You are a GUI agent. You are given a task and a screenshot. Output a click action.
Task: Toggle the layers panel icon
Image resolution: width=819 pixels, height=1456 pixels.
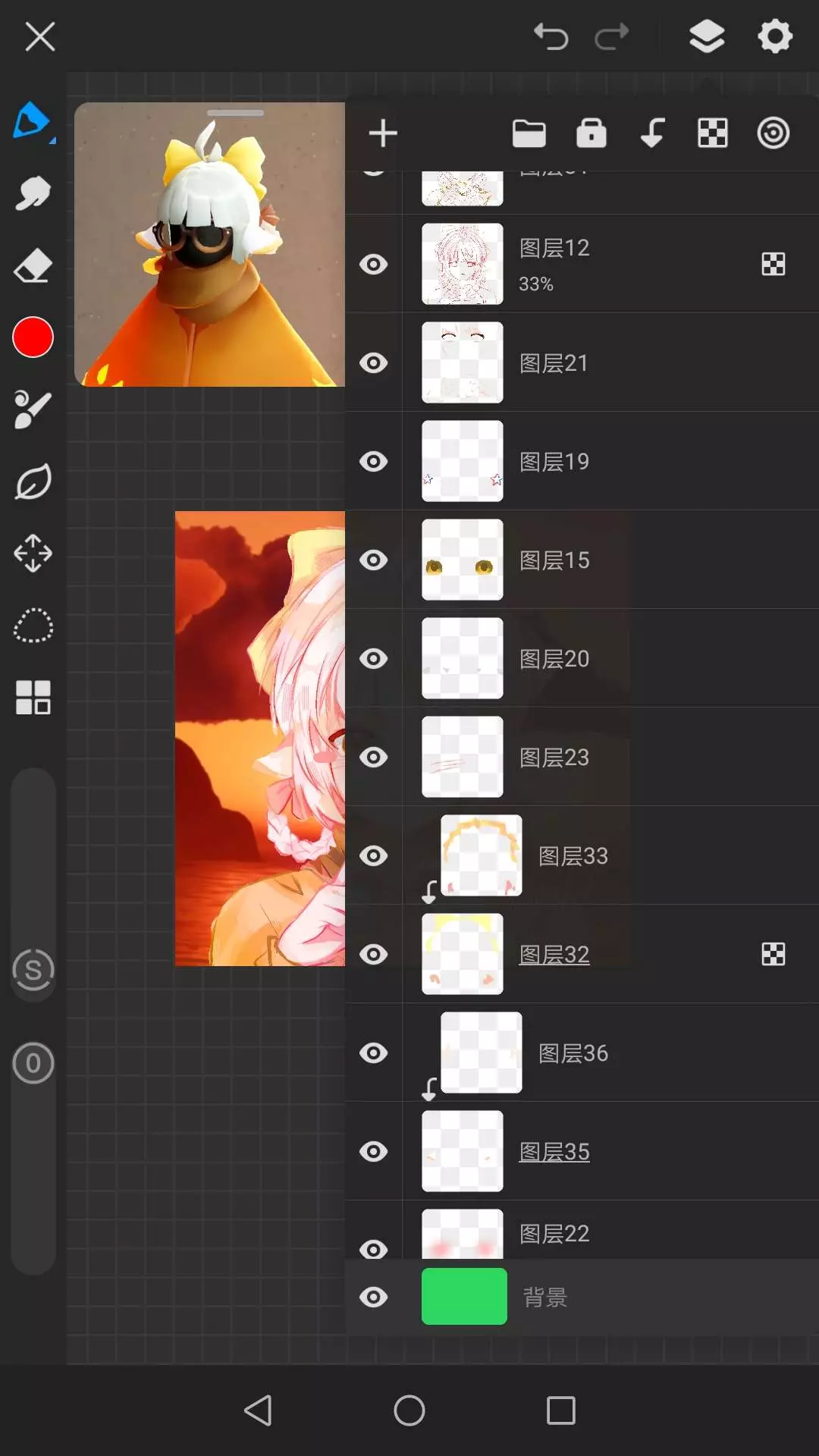pos(707,36)
